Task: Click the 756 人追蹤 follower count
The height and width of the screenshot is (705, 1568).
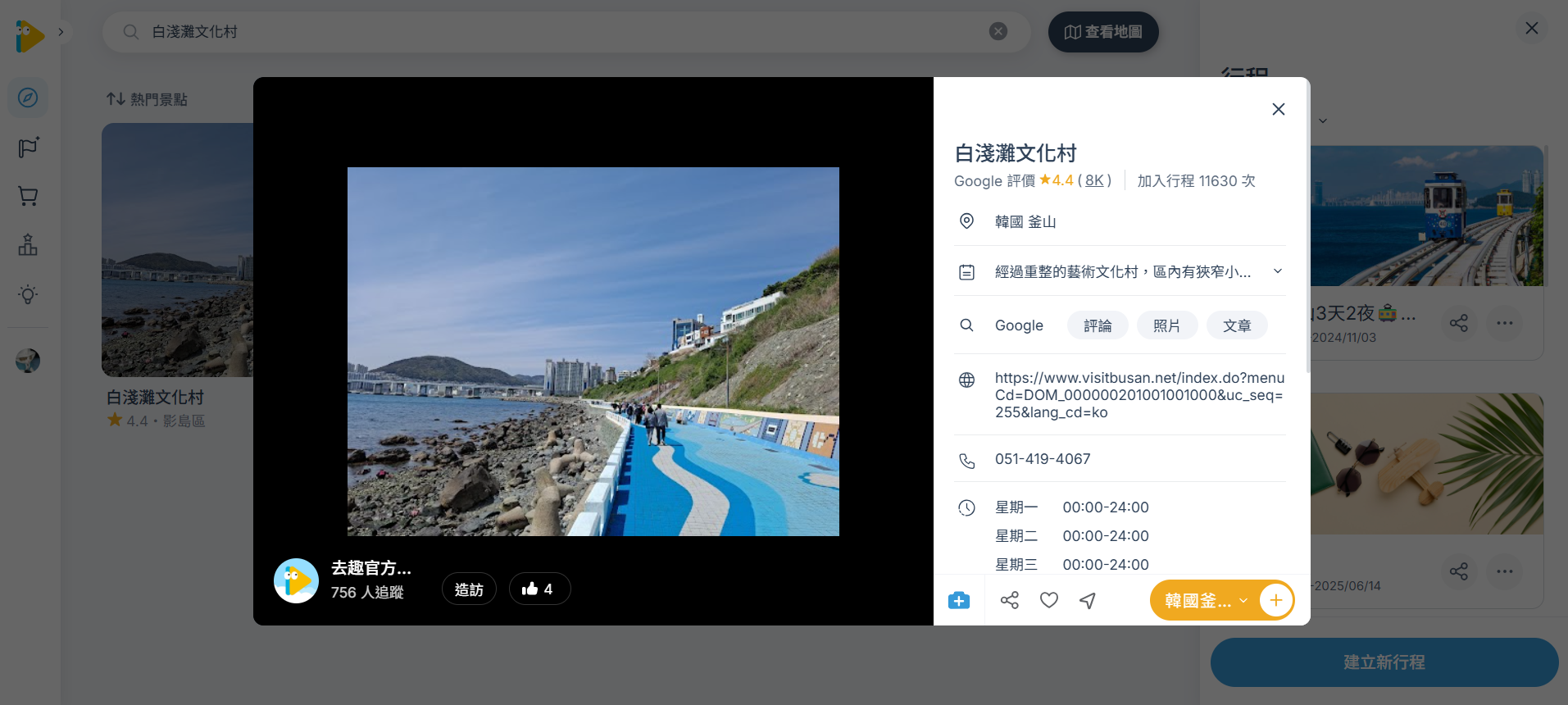Action: (367, 592)
